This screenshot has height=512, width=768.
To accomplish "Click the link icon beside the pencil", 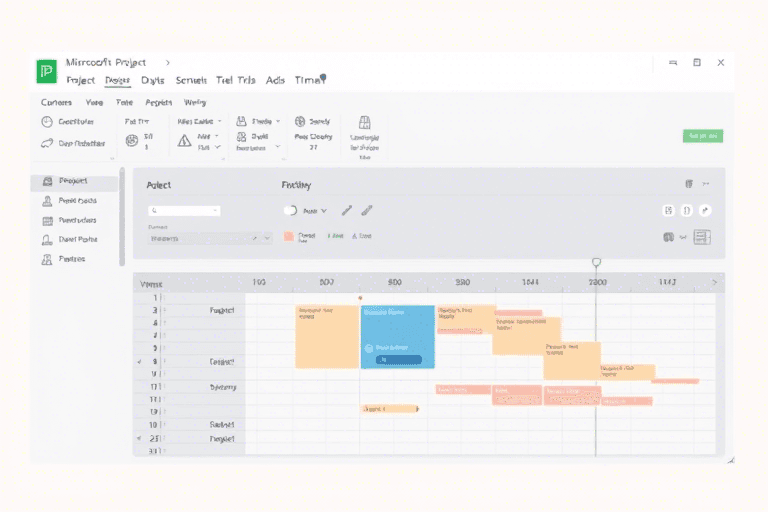I will (367, 211).
